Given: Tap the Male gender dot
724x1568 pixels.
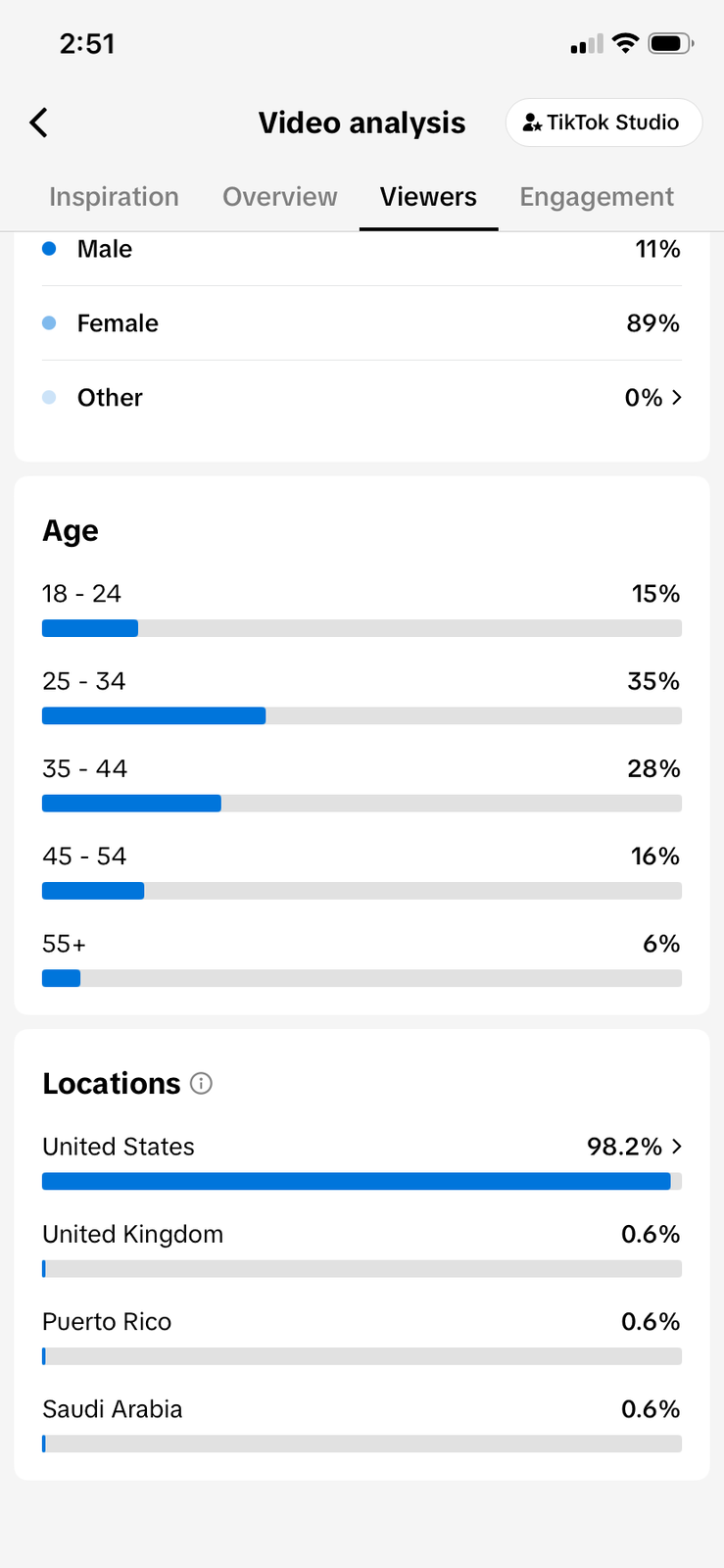Looking at the screenshot, I should pyautogui.click(x=49, y=249).
